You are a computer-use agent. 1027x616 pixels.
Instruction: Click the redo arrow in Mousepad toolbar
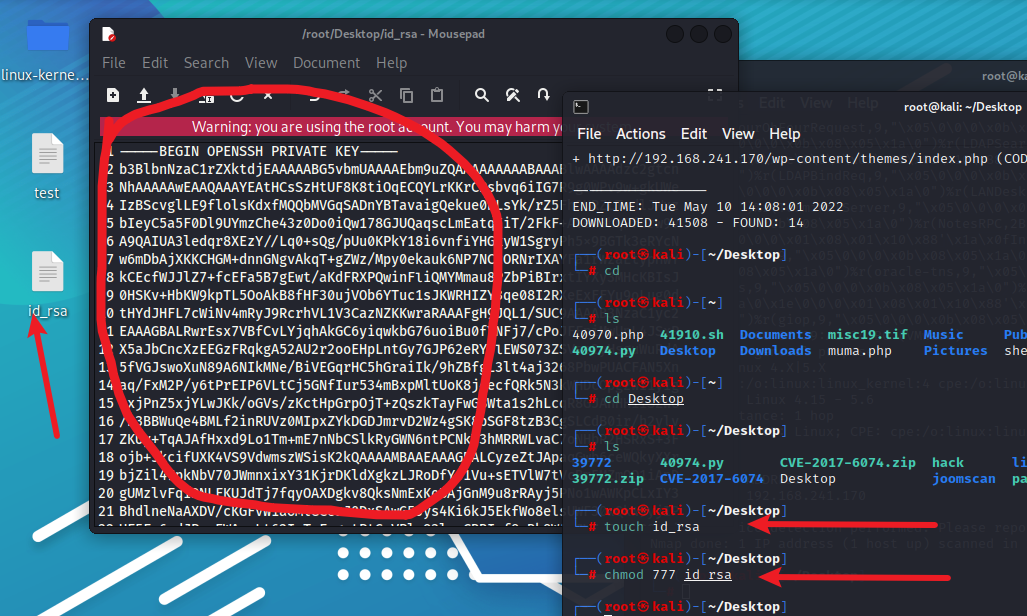345,96
